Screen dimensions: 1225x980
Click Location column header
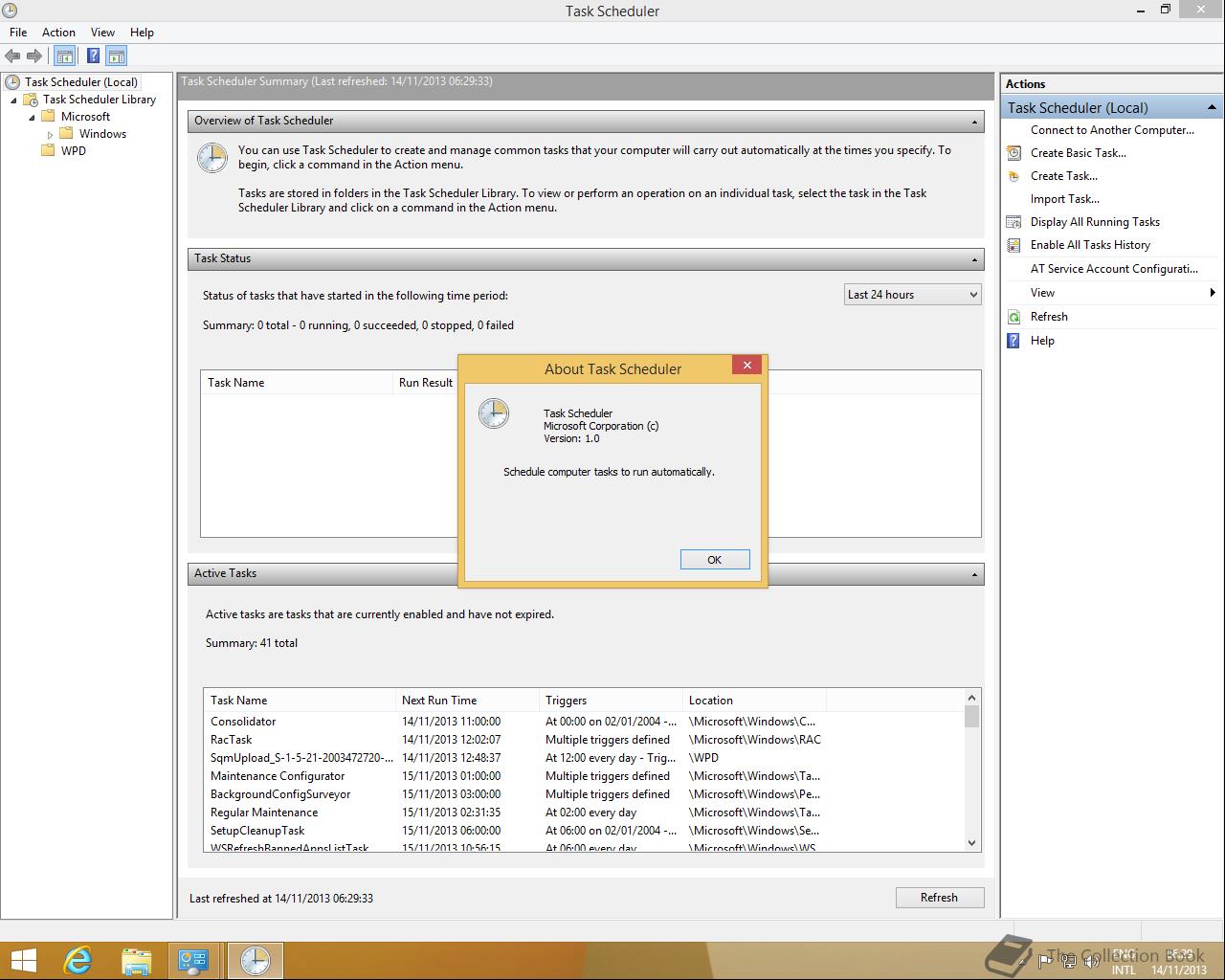click(754, 701)
